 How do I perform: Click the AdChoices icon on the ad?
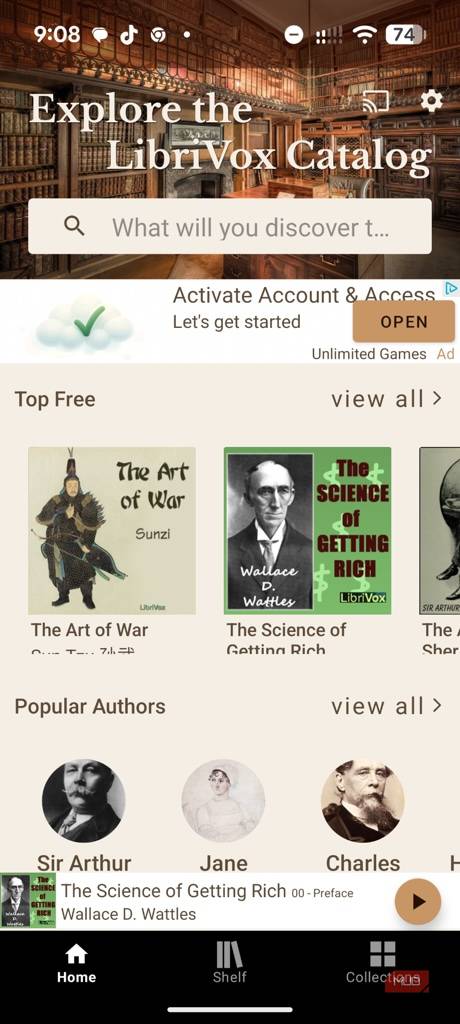(451, 288)
